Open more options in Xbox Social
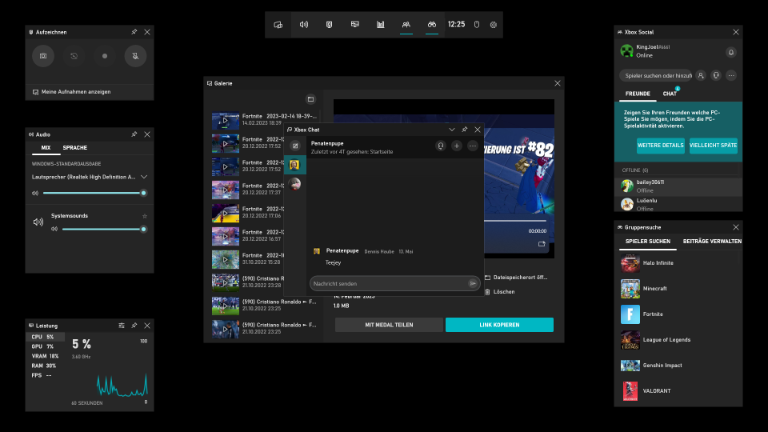768x432 pixels. pyautogui.click(x=731, y=75)
